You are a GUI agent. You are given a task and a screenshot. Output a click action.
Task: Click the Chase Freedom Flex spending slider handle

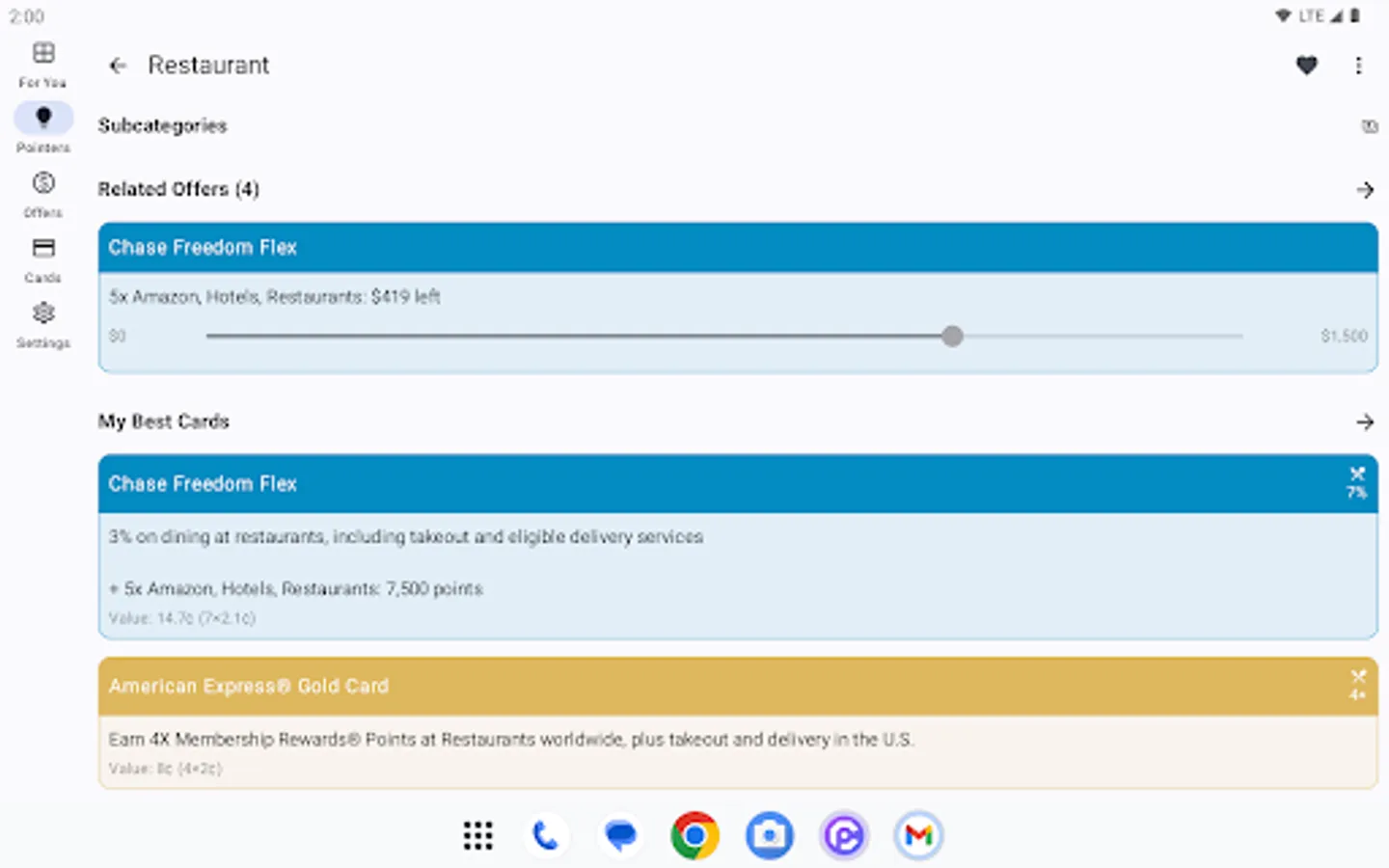952,336
